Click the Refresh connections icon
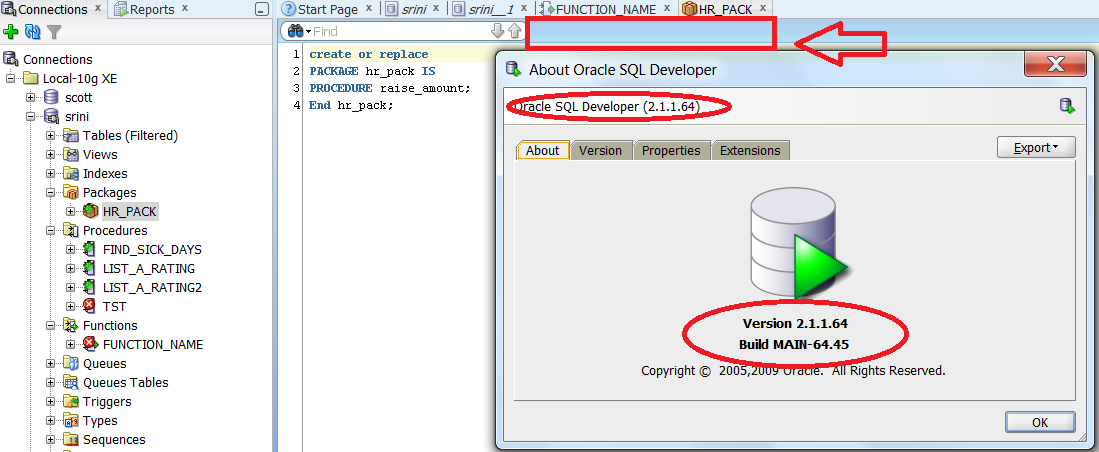This screenshot has height=452, width=1099. tap(32, 32)
